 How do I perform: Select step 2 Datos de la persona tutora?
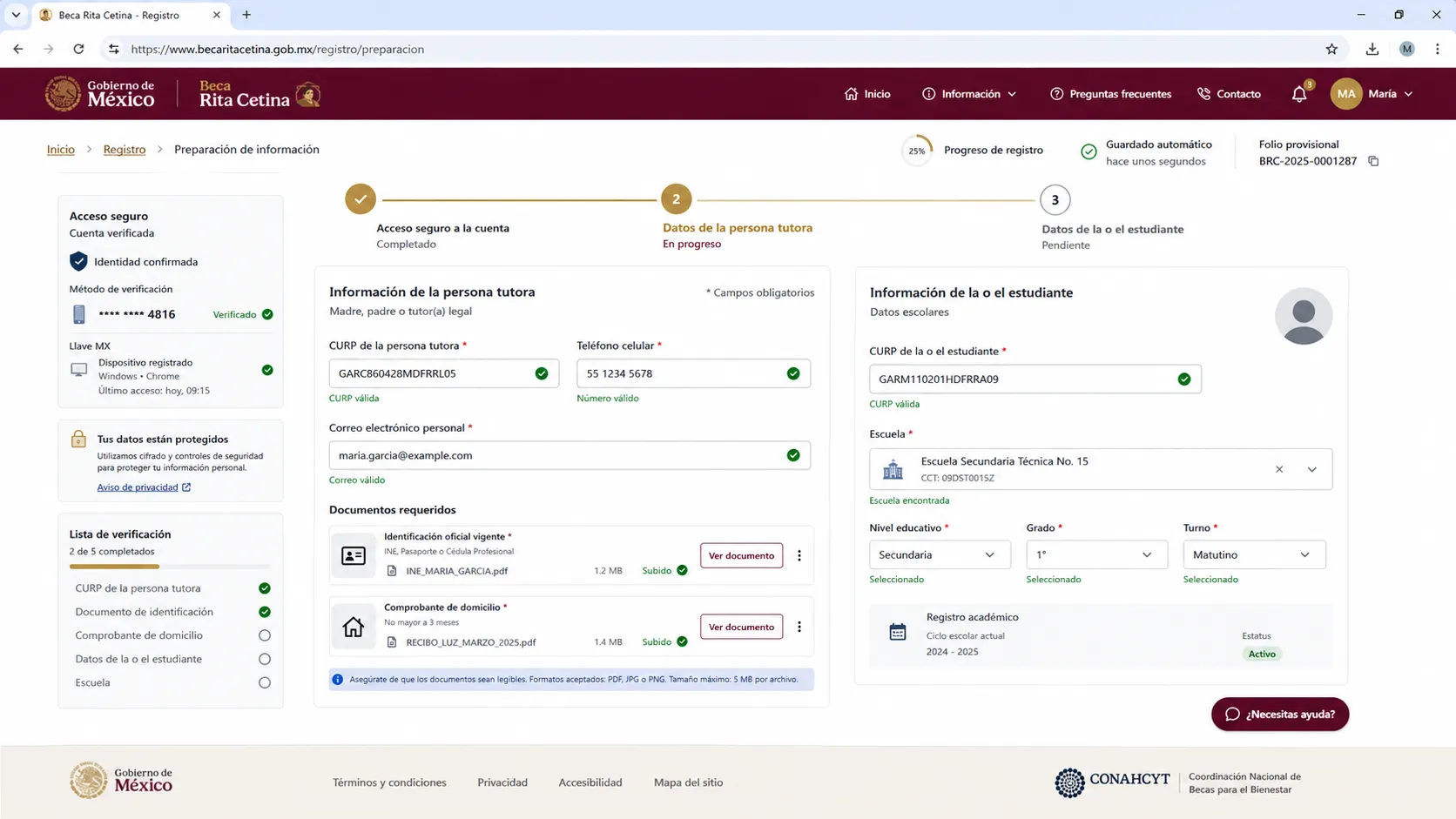676,199
